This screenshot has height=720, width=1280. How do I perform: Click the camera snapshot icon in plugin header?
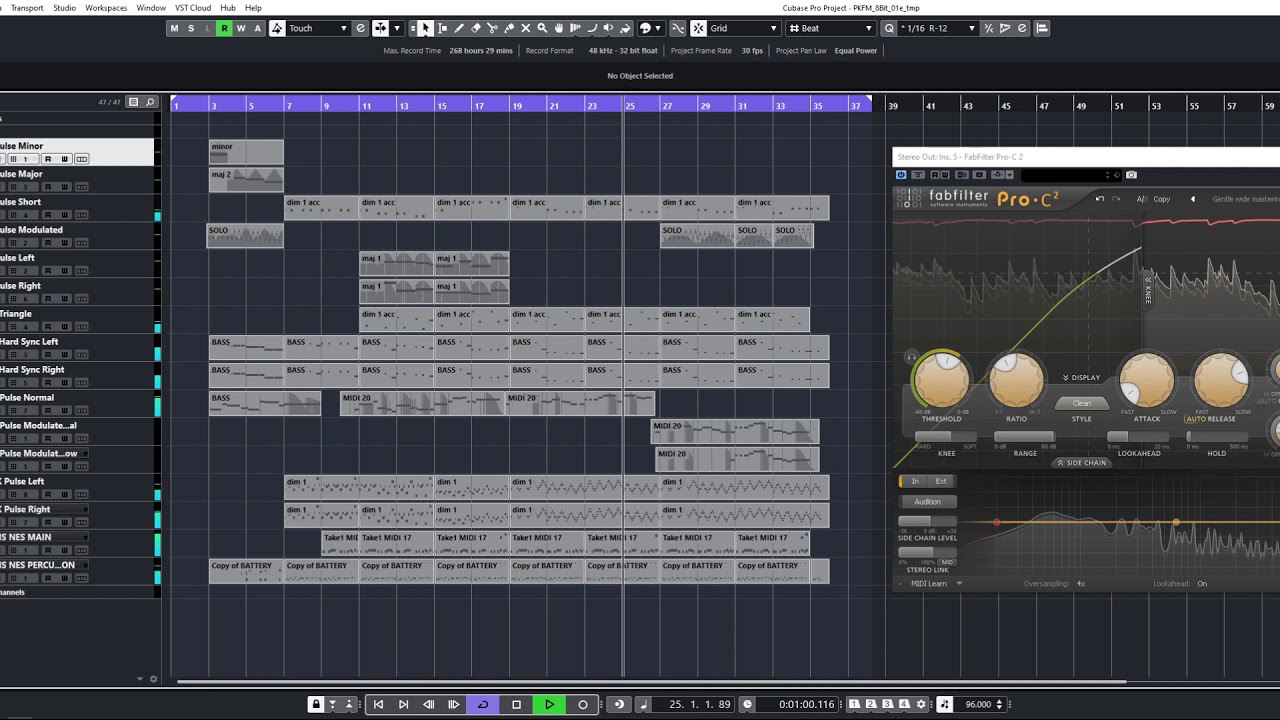(1131, 175)
